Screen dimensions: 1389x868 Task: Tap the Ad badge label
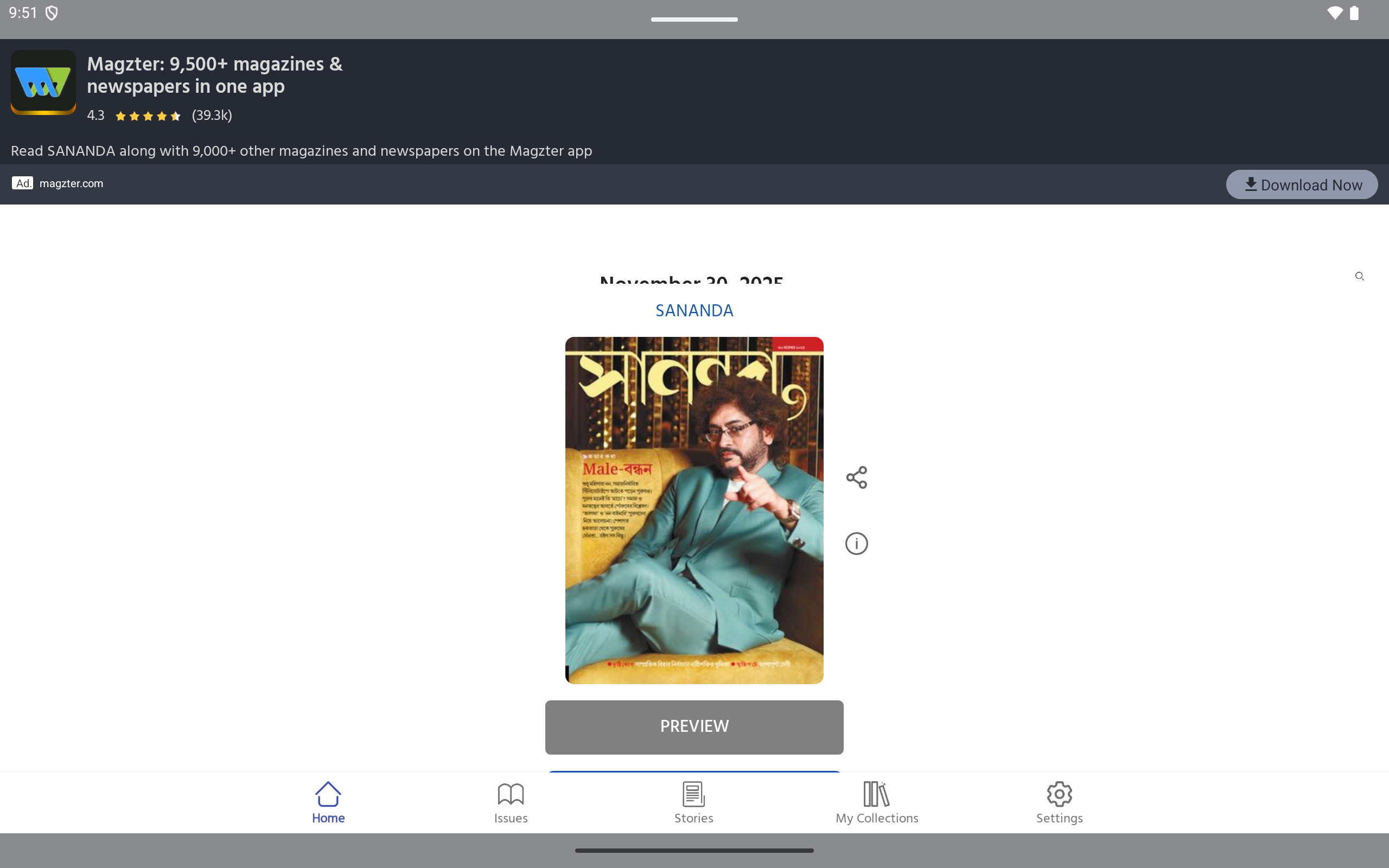point(22,184)
